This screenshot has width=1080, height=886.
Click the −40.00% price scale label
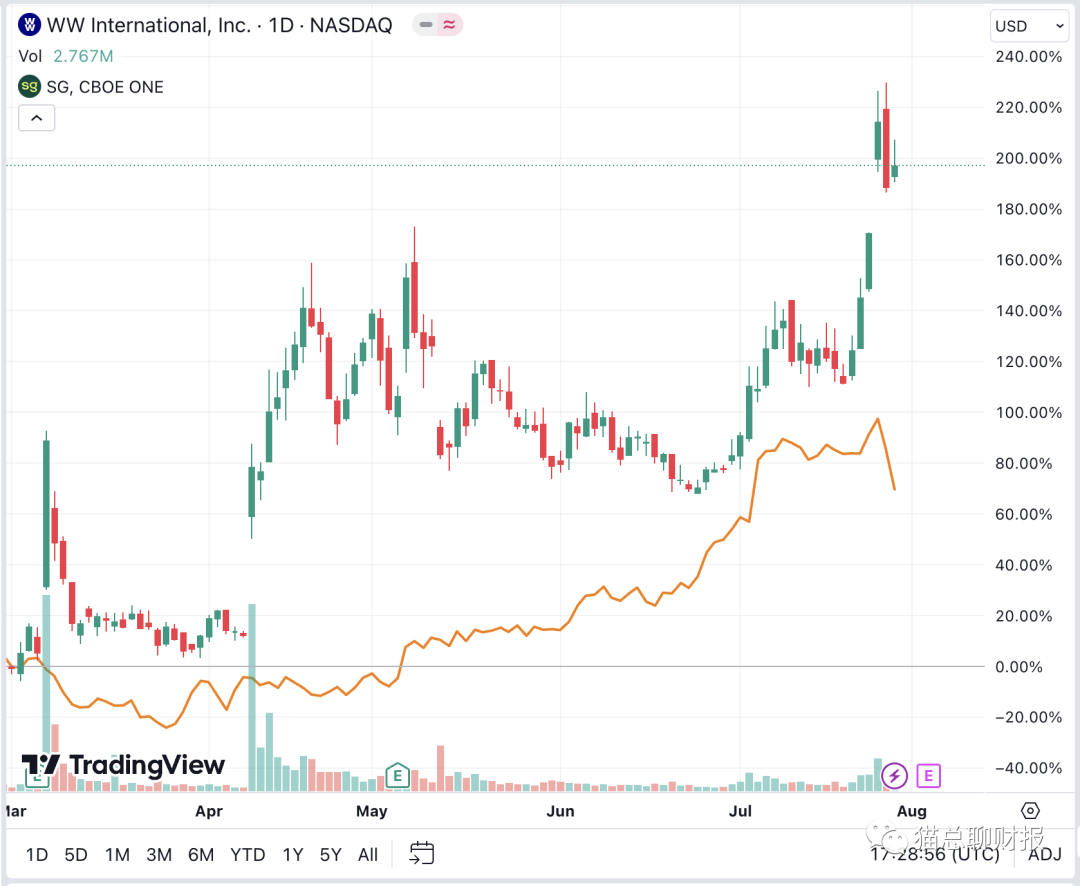click(x=1028, y=768)
